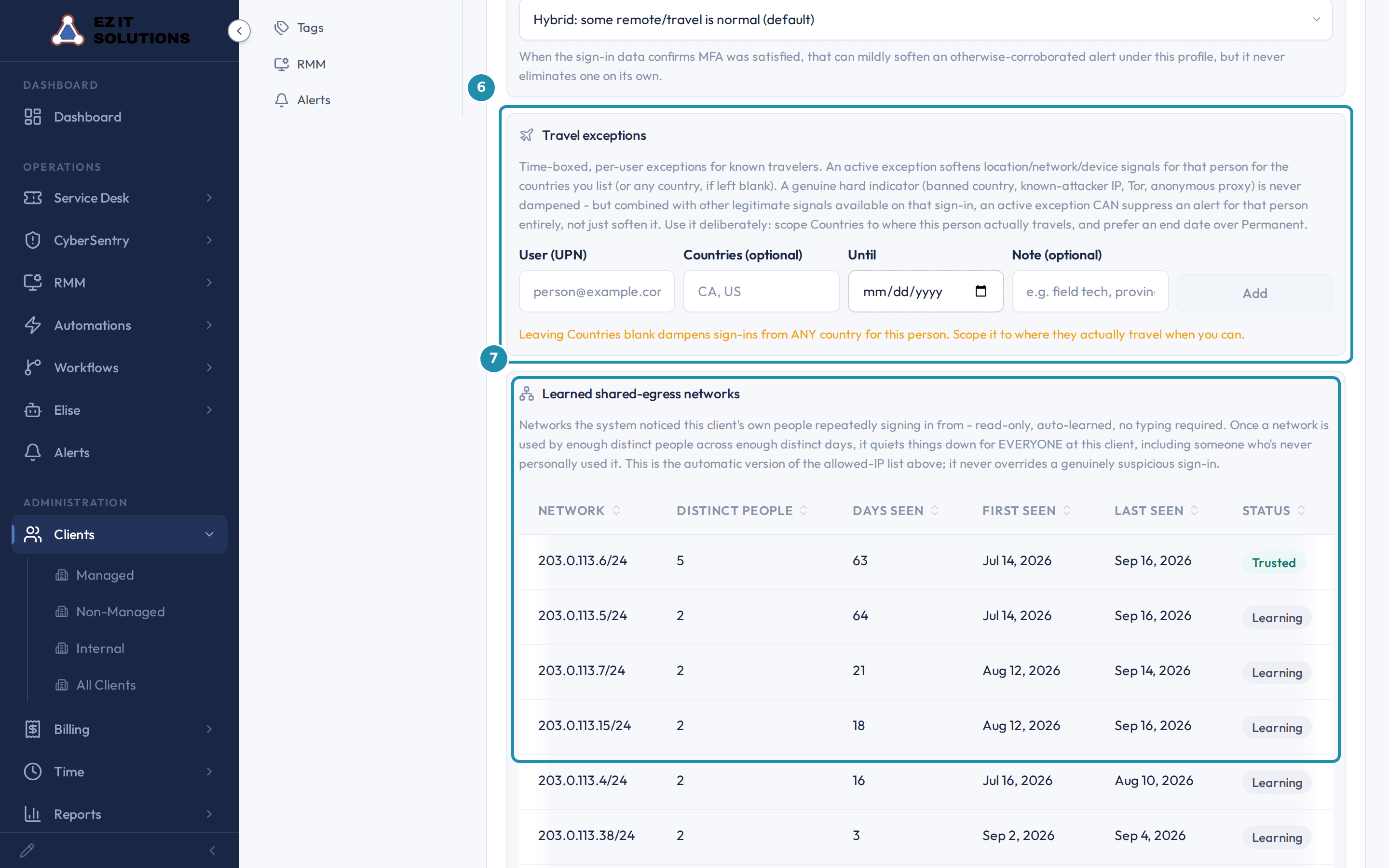This screenshot has width=1389, height=868.
Task: Collapse the sidebar with the round chevron button
Action: 239,31
